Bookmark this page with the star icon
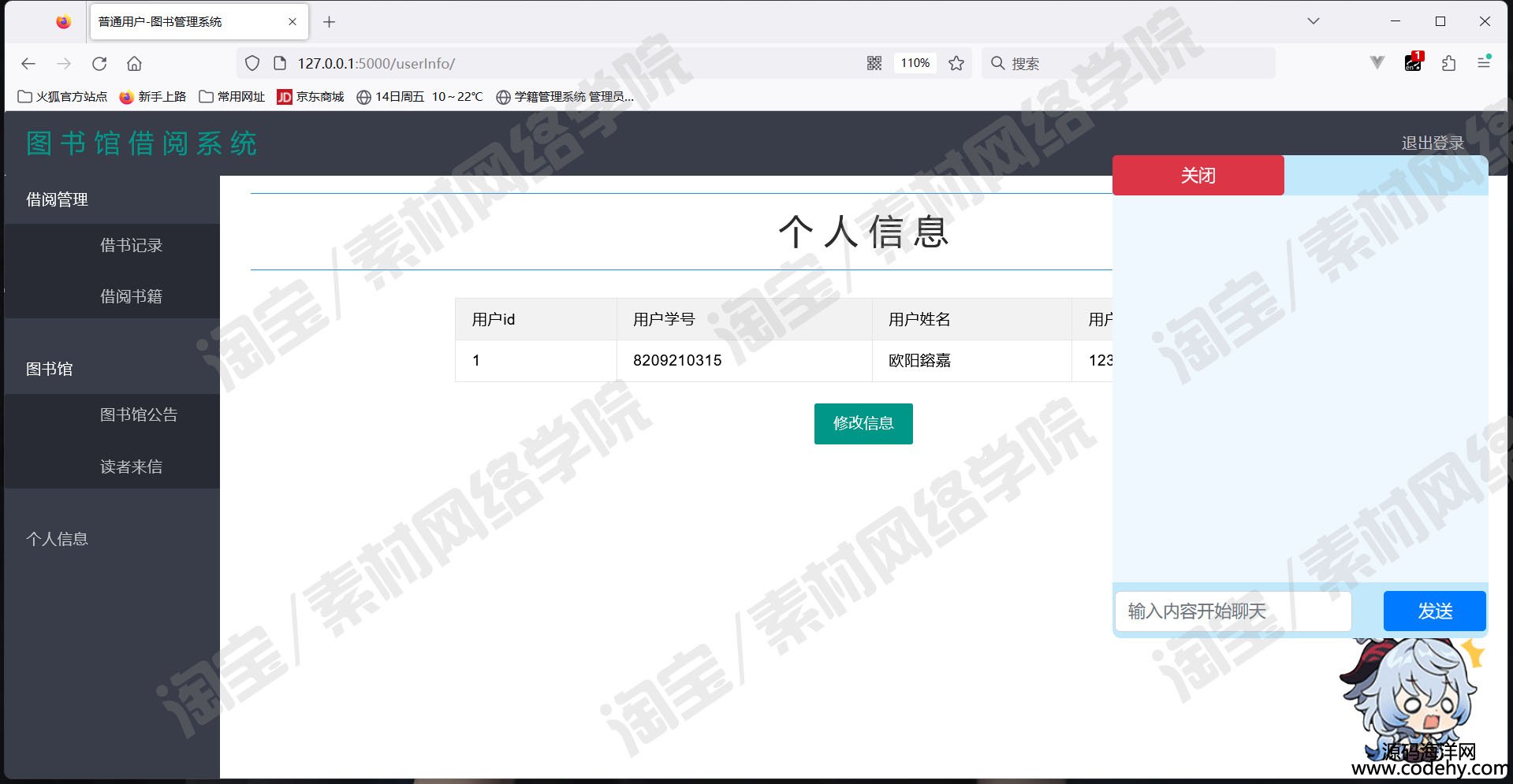Screen dimensions: 1513x784 (x=956, y=63)
